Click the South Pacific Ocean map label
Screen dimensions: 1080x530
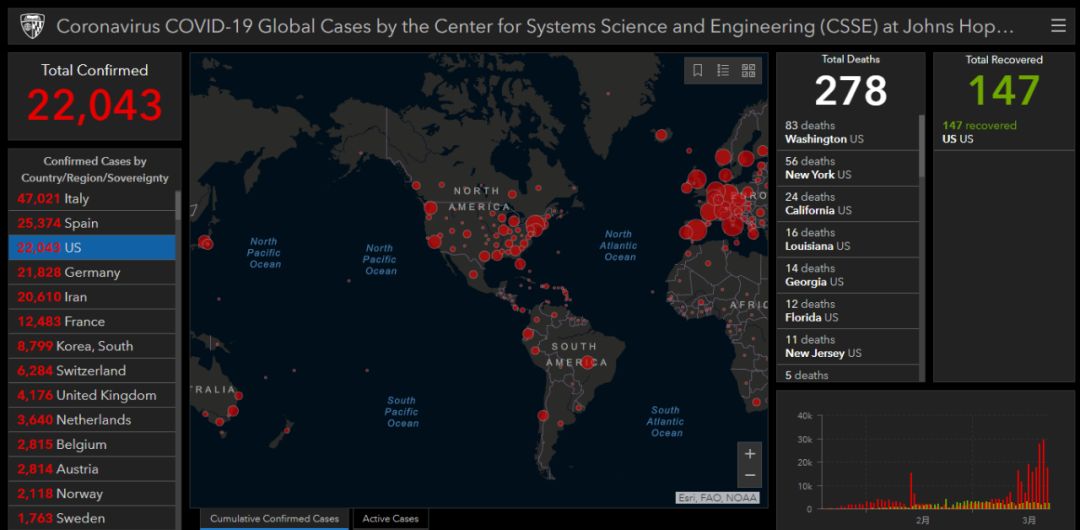coord(402,411)
